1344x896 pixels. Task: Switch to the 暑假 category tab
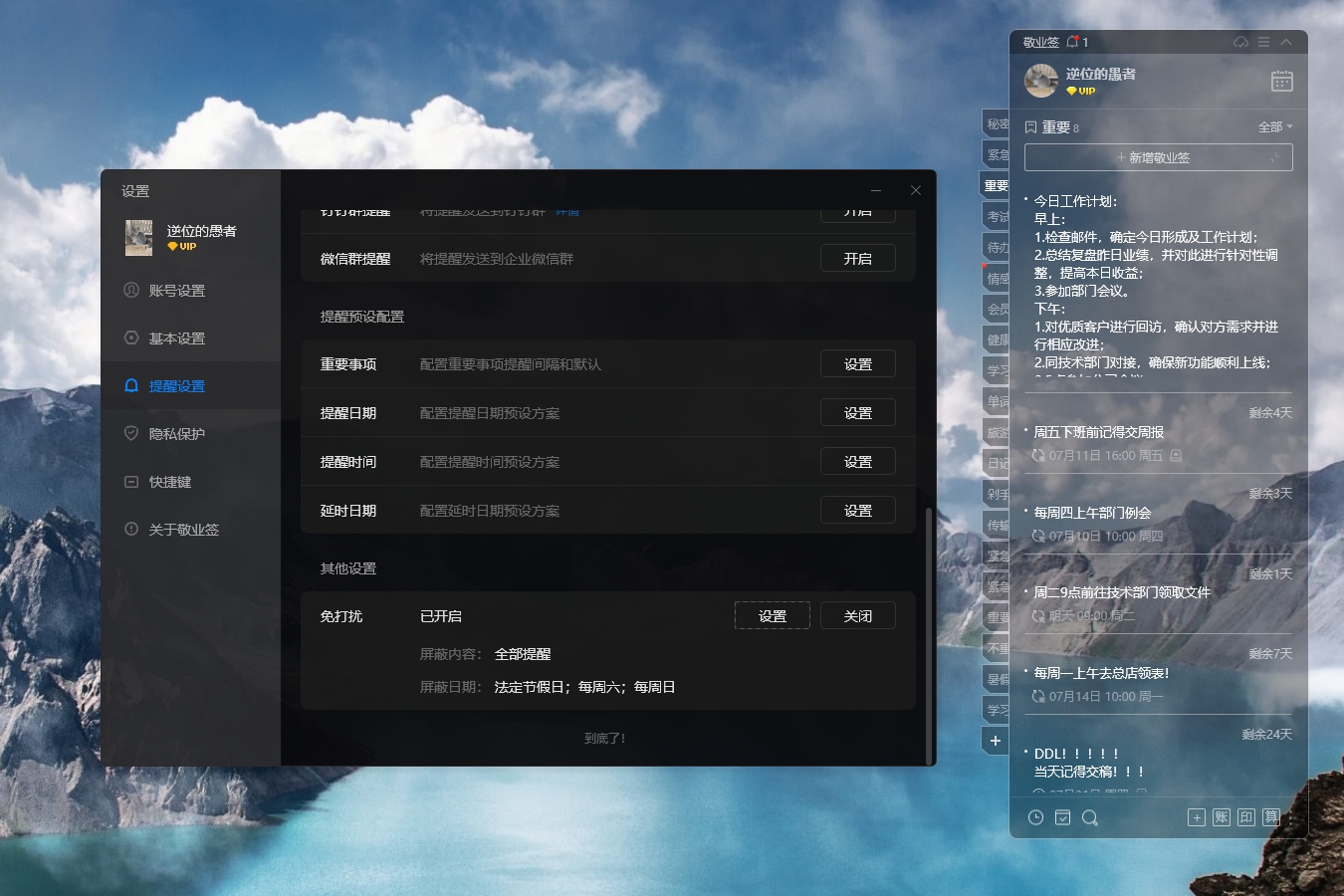(x=997, y=679)
